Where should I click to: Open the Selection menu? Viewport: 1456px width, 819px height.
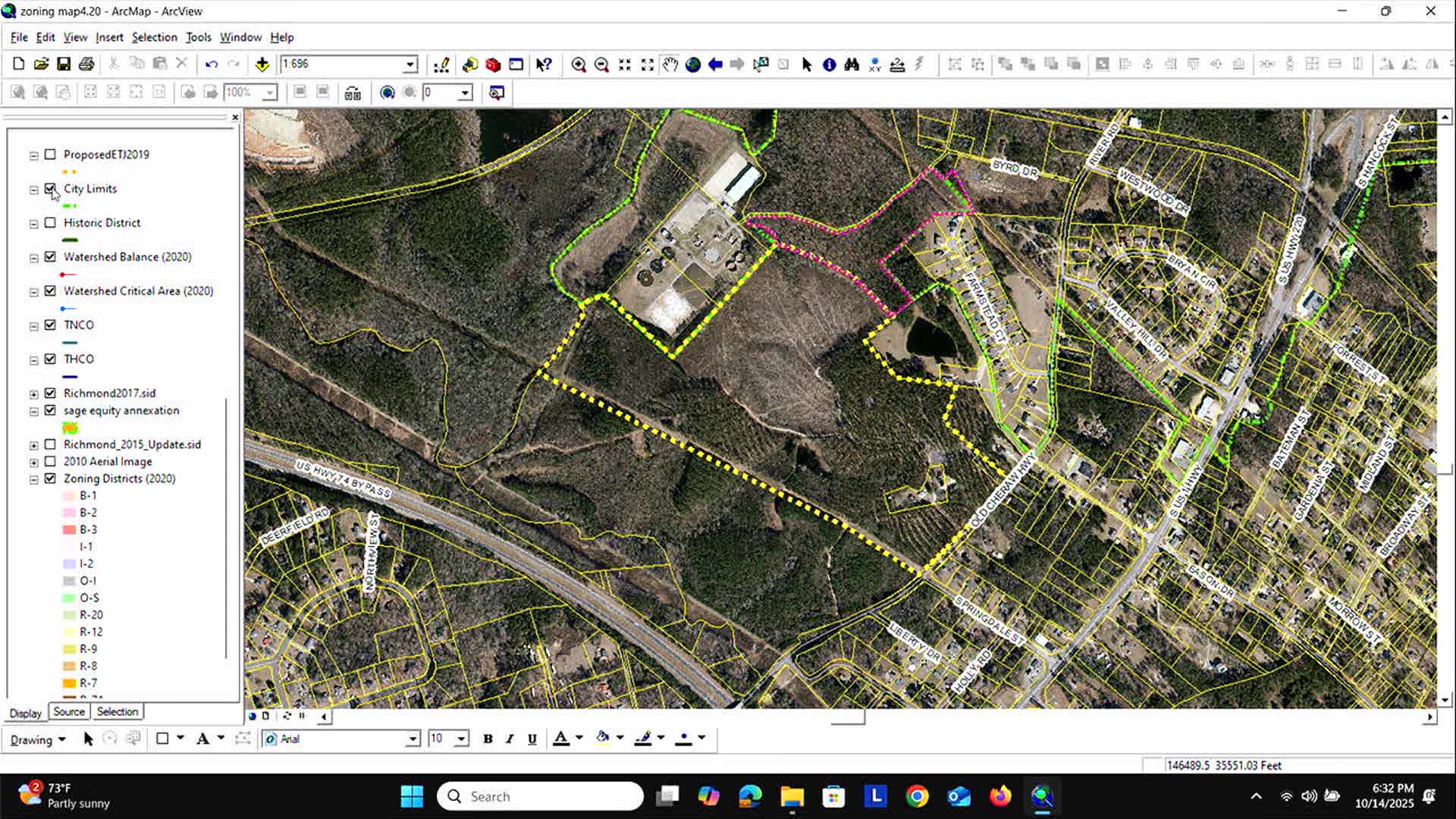154,37
